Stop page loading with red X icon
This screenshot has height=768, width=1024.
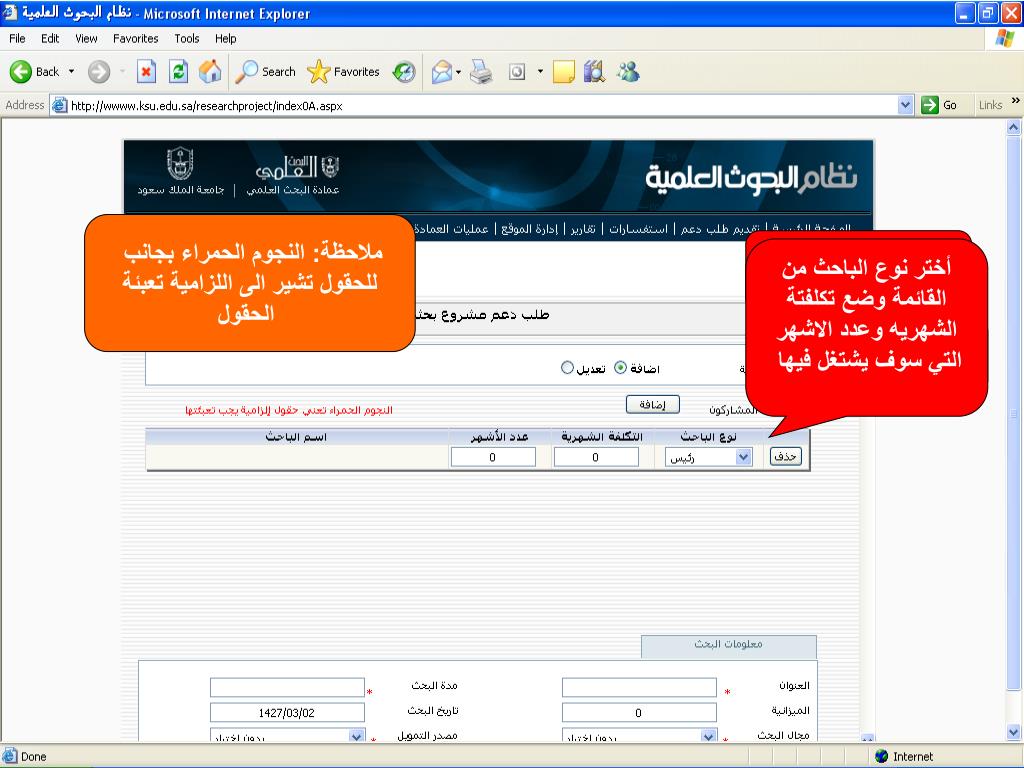146,72
